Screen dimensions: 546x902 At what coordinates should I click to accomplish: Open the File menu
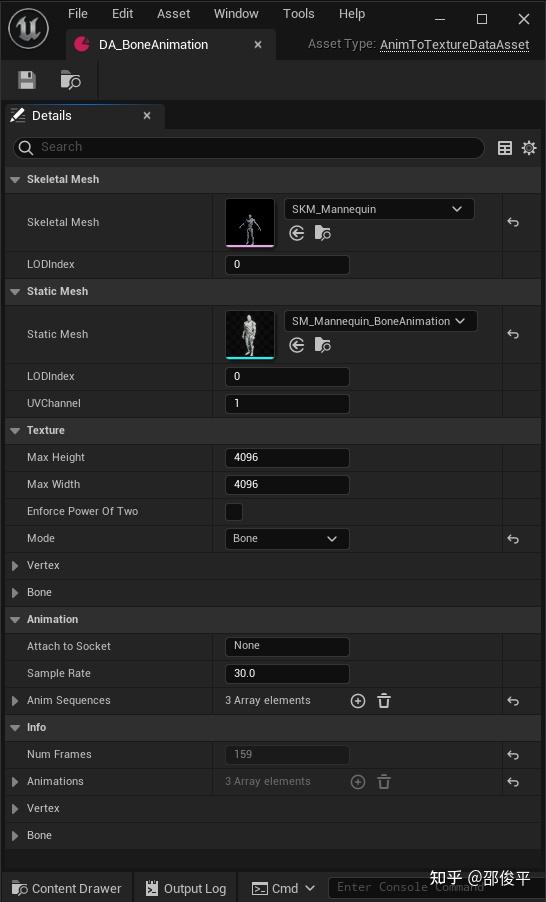click(78, 14)
